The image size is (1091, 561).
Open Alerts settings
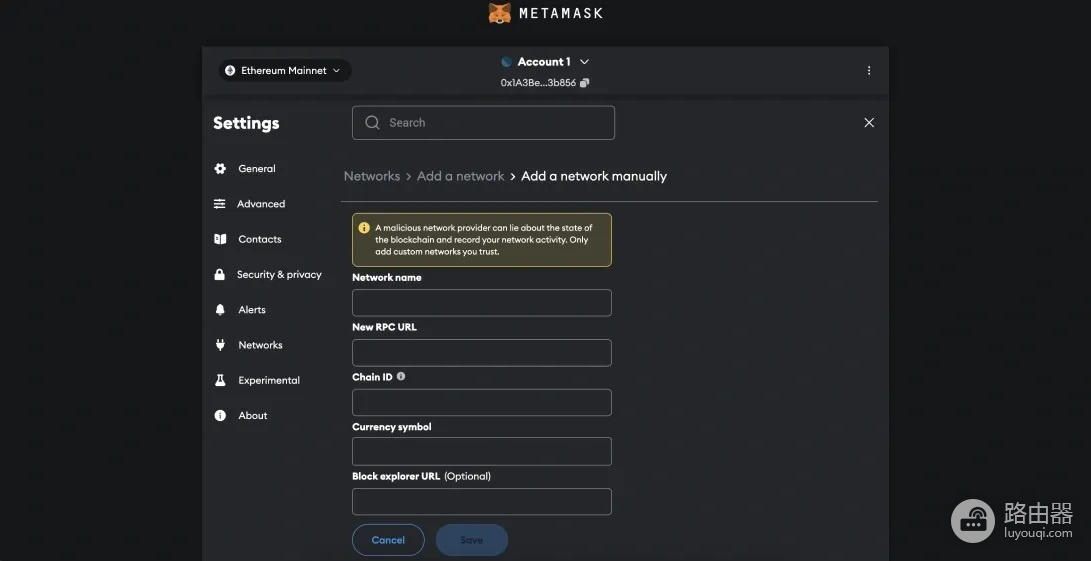(252, 310)
